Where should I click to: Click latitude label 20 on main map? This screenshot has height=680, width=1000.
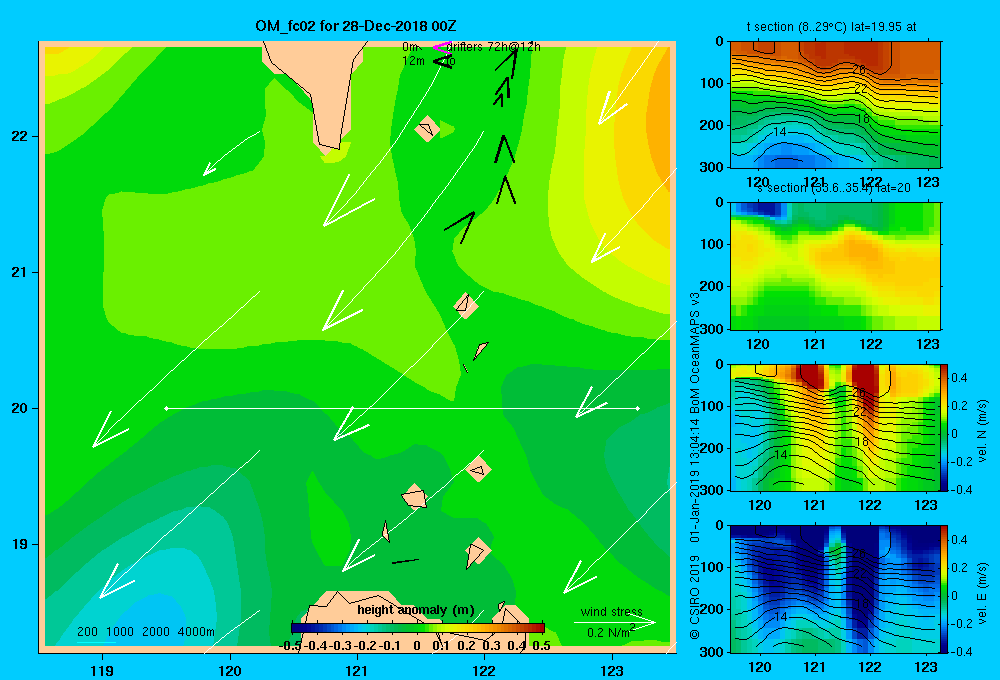(19, 408)
